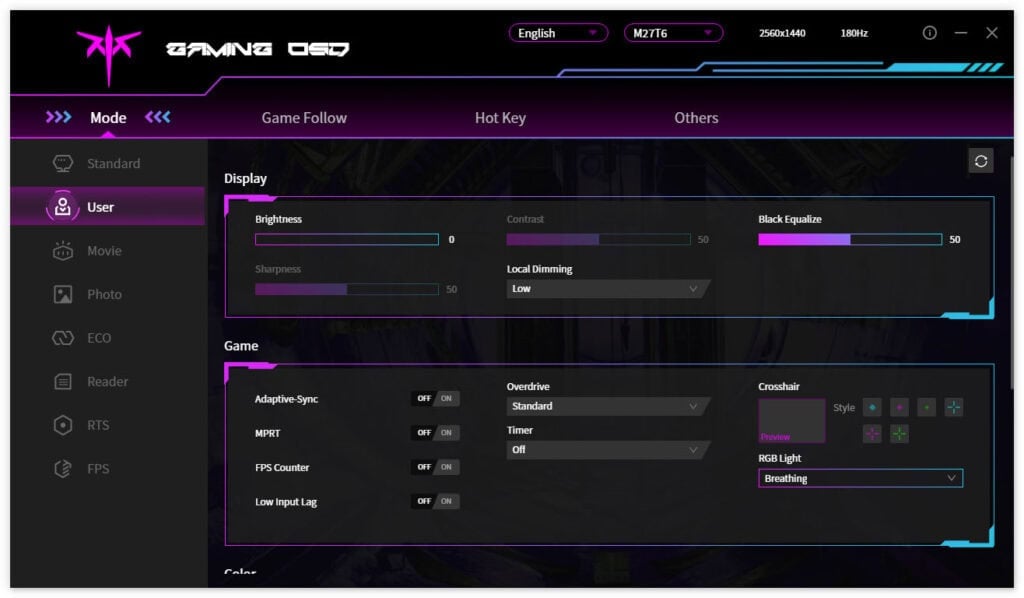Click the Game section heading
This screenshot has height=598, width=1024.
[241, 346]
